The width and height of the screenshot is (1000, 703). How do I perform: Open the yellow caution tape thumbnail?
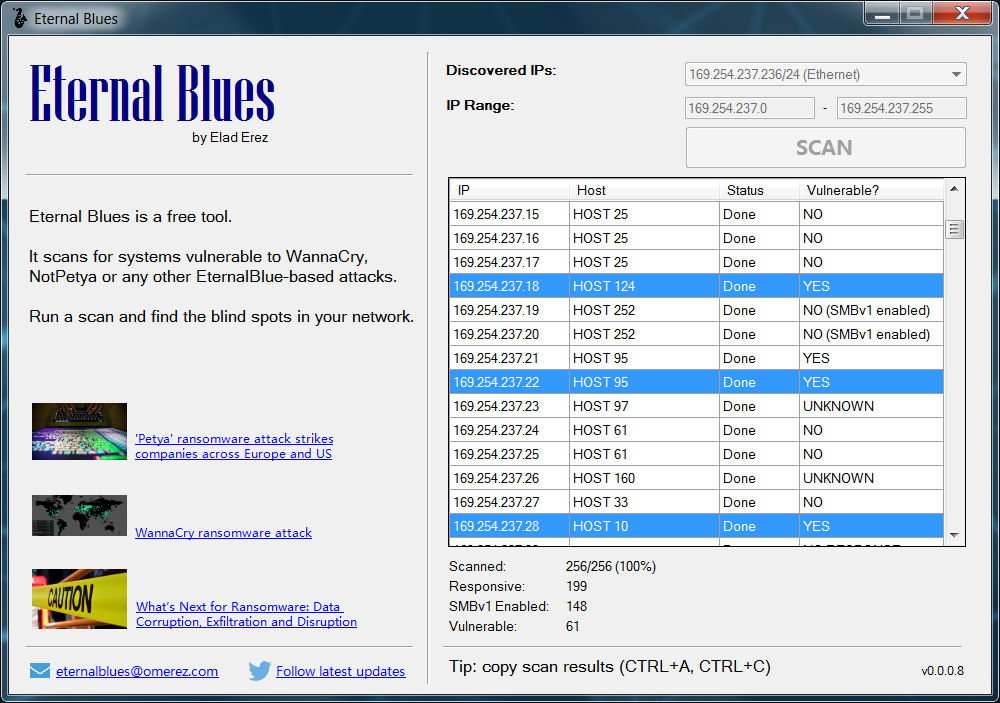pyautogui.click(x=79, y=599)
